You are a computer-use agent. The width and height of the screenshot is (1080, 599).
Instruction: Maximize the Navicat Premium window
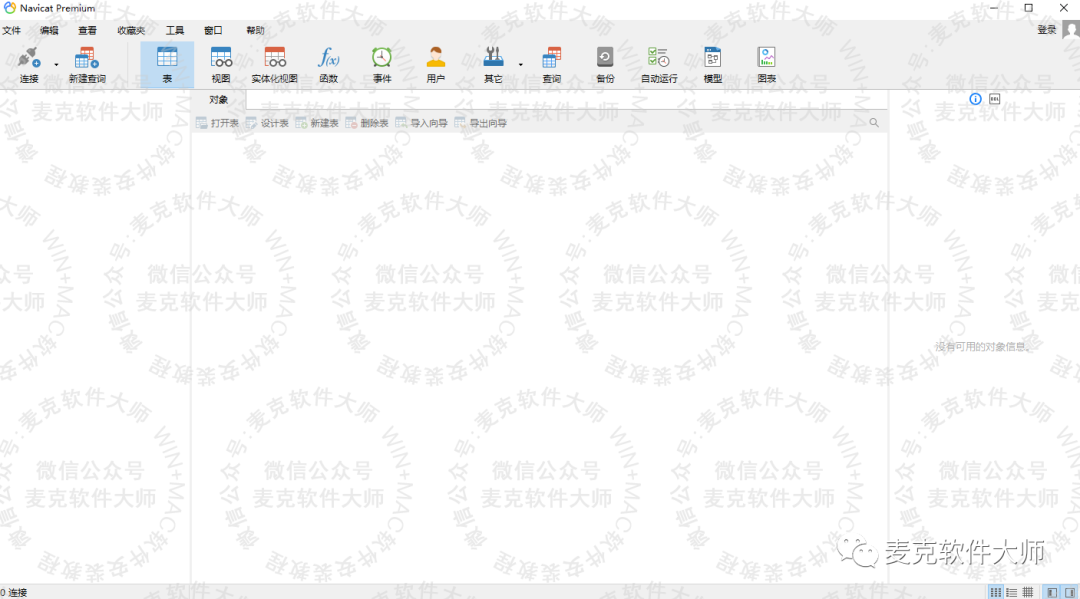1028,8
